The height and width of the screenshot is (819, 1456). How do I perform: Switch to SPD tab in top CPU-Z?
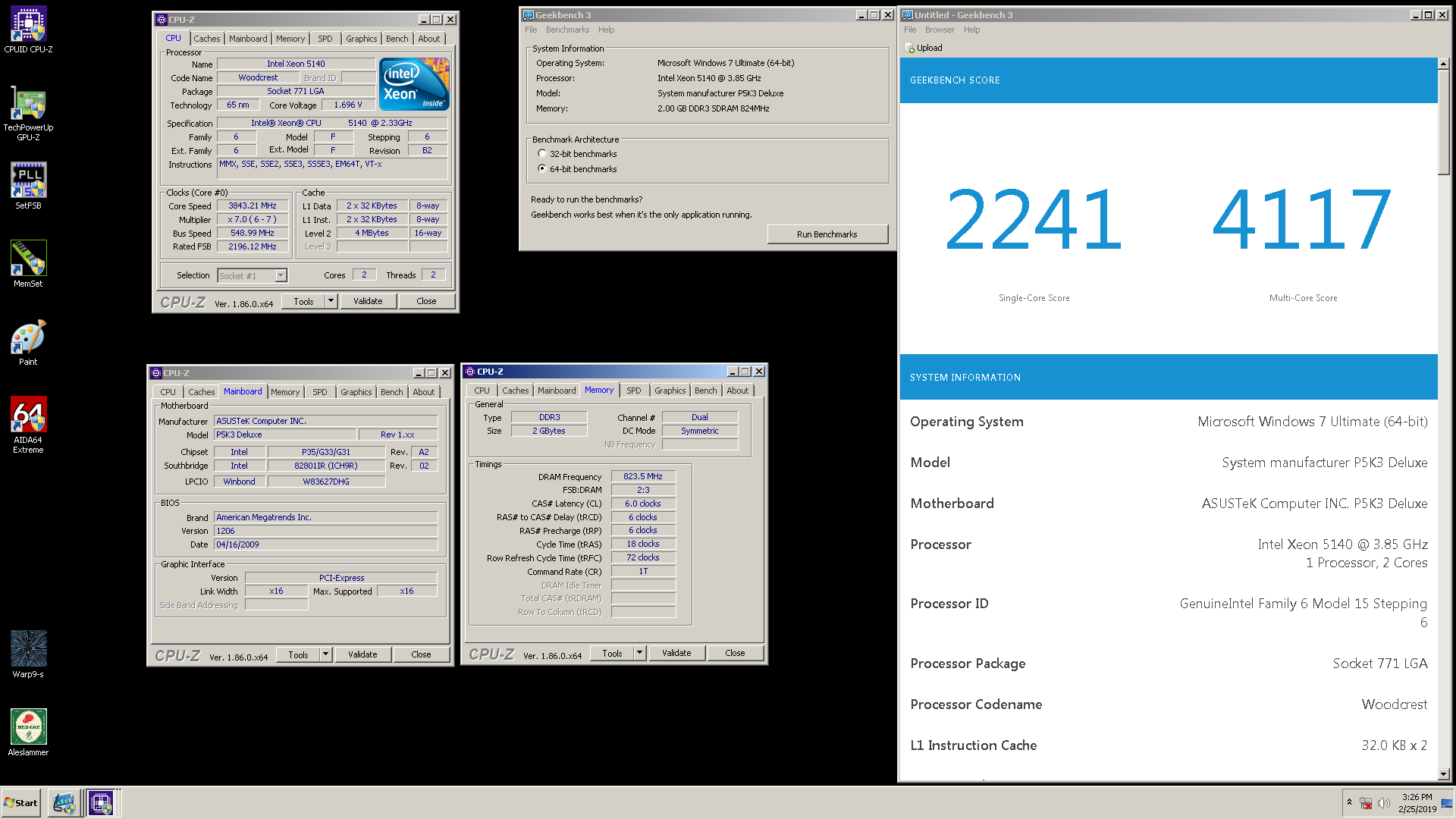[325, 39]
